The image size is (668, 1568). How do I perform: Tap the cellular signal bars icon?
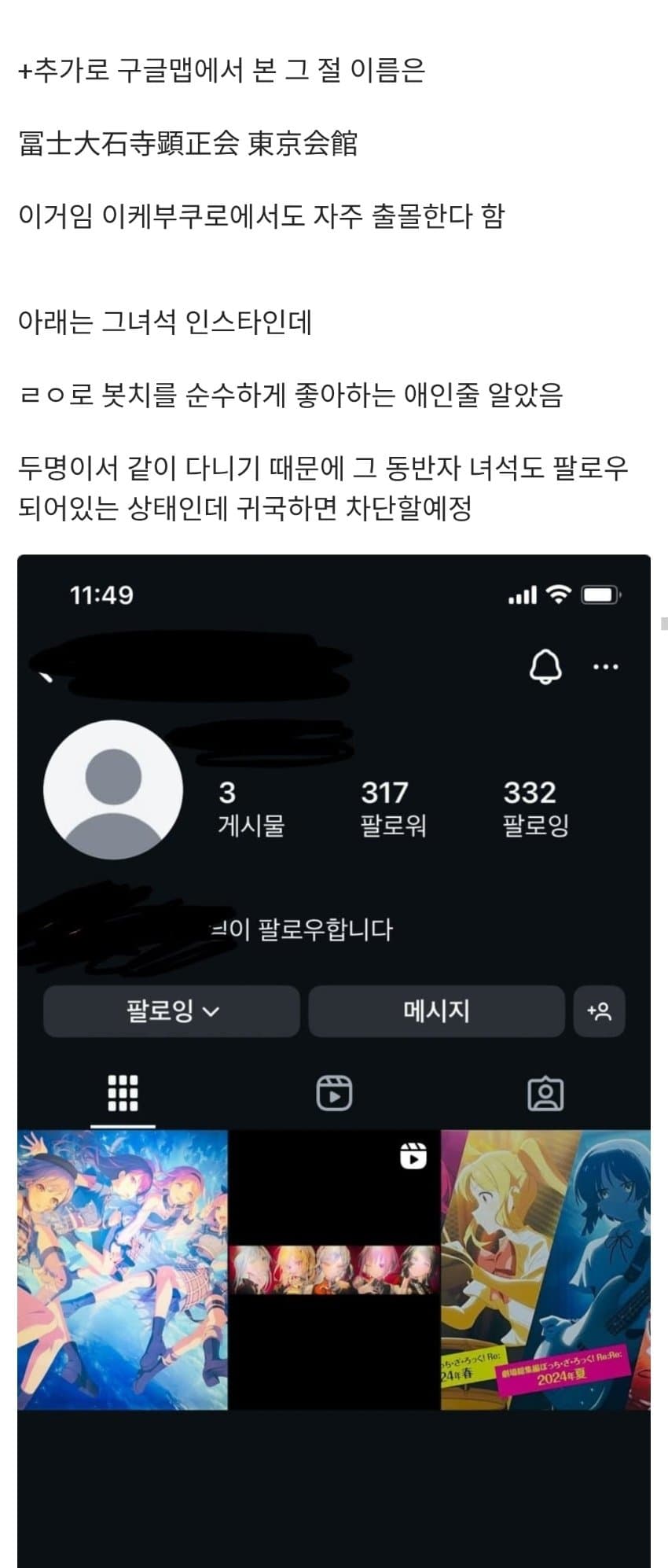pos(523,595)
